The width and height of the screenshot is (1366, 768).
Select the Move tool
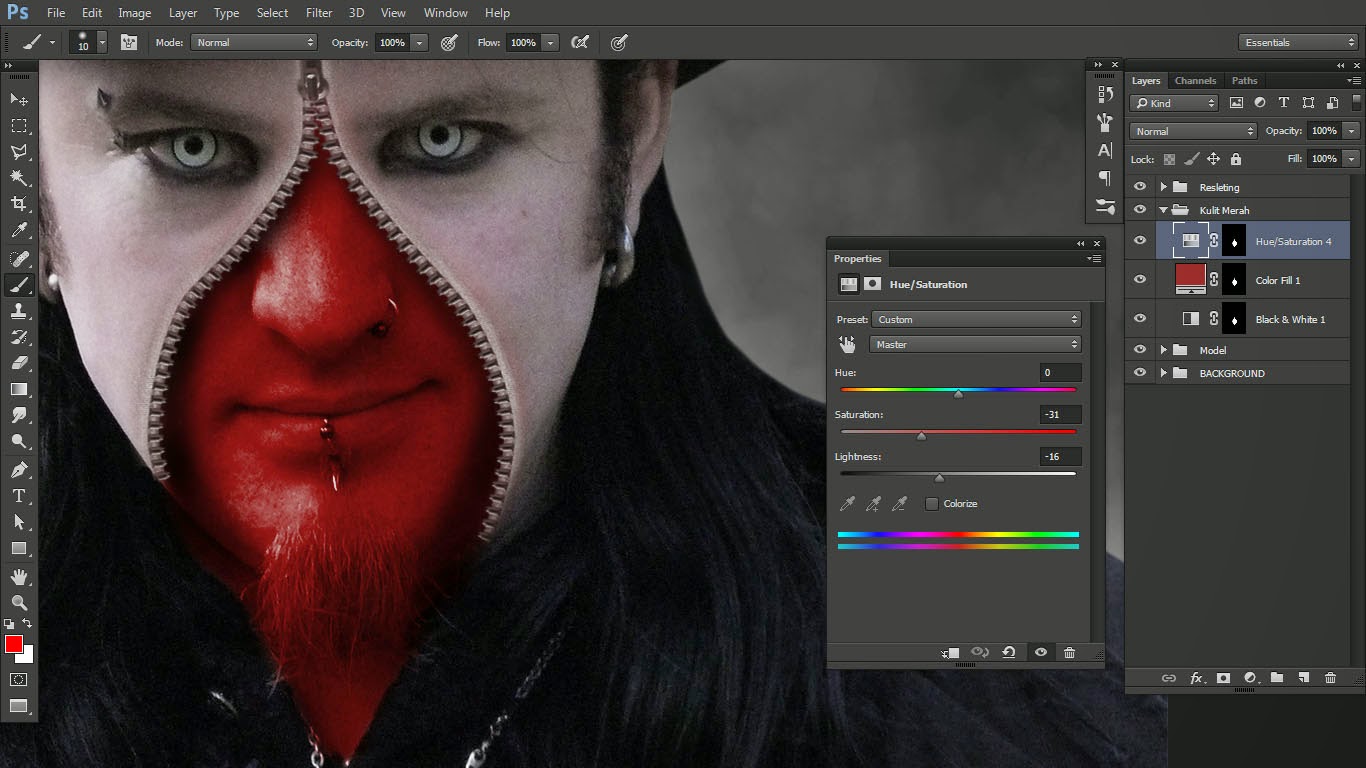pyautogui.click(x=19, y=100)
